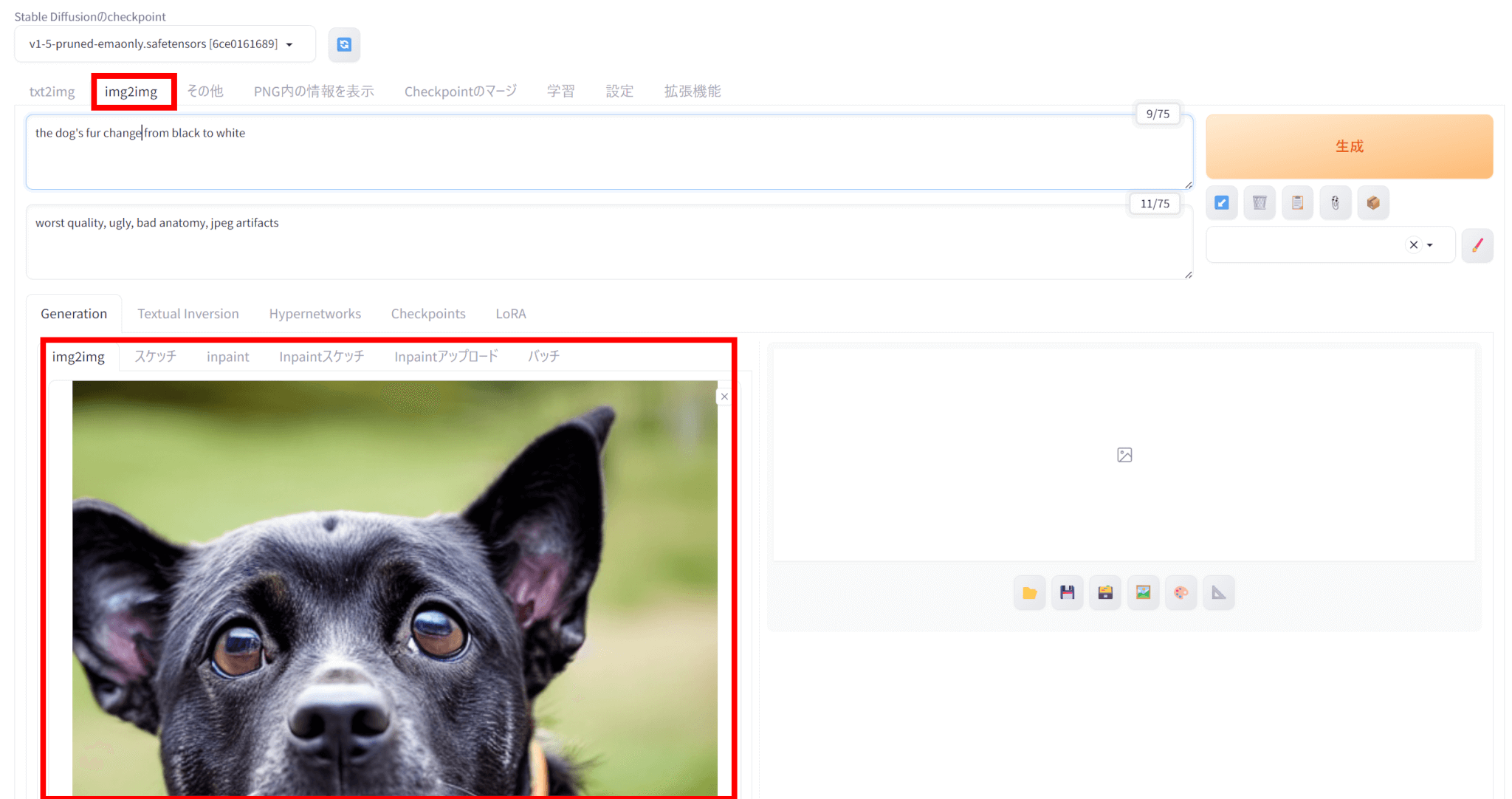Clear the styles dropdown with the X icon
The height and width of the screenshot is (799, 1512).
coord(1413,245)
